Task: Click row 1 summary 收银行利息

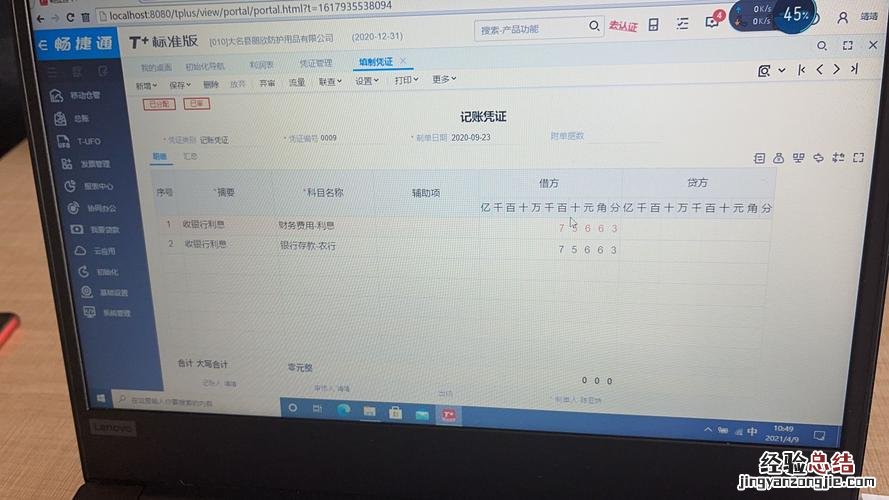Action: [x=204, y=224]
